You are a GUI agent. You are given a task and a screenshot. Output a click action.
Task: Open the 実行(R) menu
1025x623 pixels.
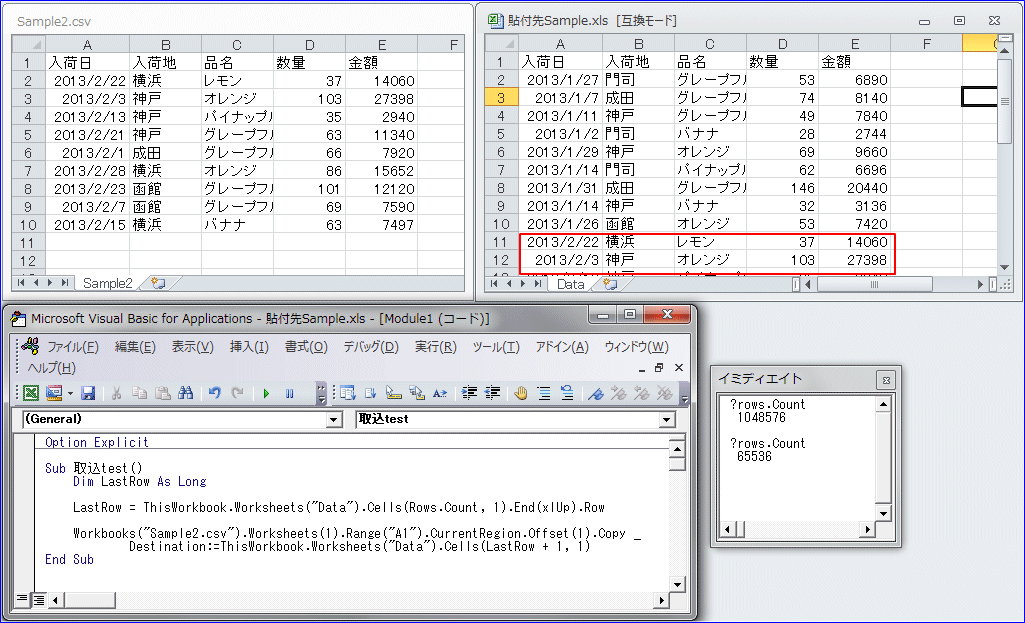[x=435, y=347]
